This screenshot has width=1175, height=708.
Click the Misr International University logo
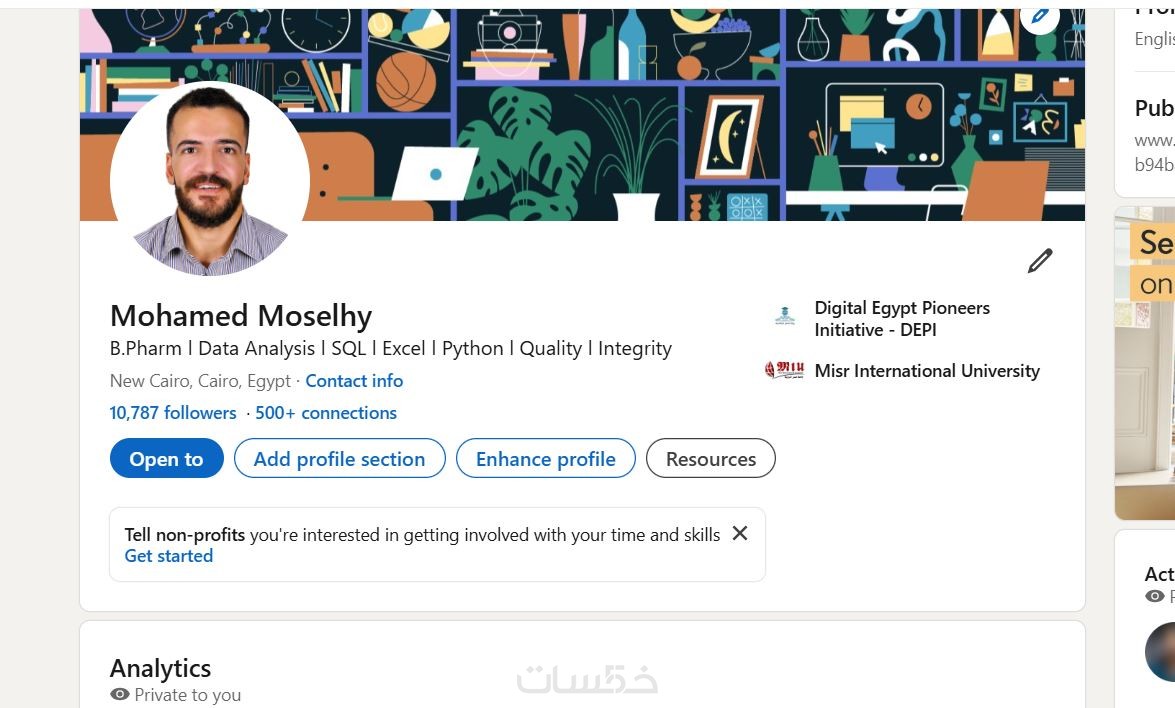(x=784, y=371)
